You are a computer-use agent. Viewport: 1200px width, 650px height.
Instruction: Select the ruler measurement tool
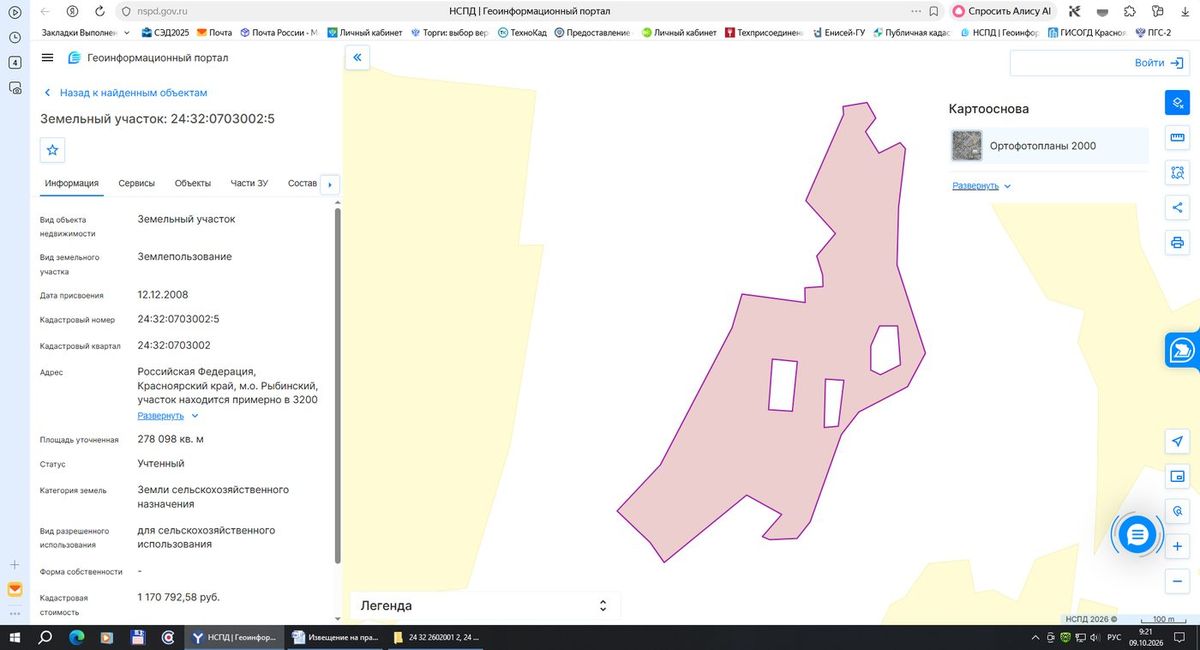pos(1177,138)
